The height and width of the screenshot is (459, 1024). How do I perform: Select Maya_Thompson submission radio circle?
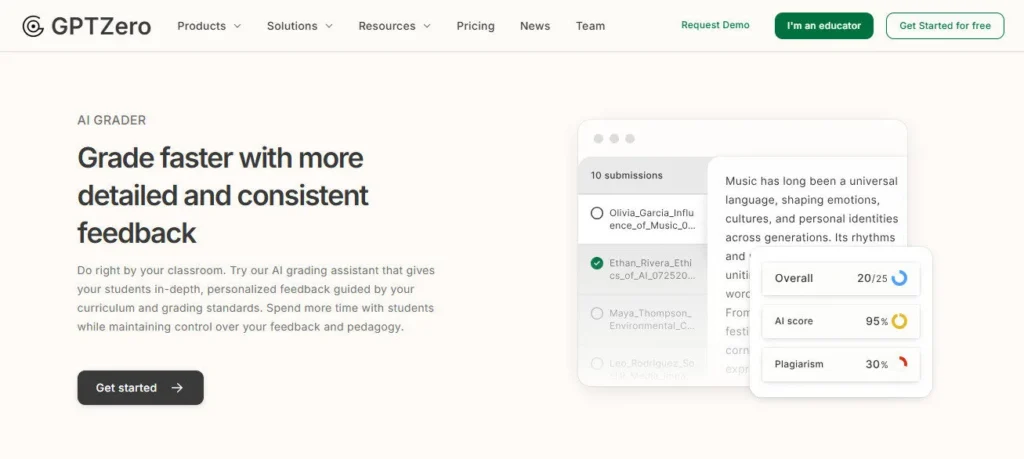tap(597, 313)
